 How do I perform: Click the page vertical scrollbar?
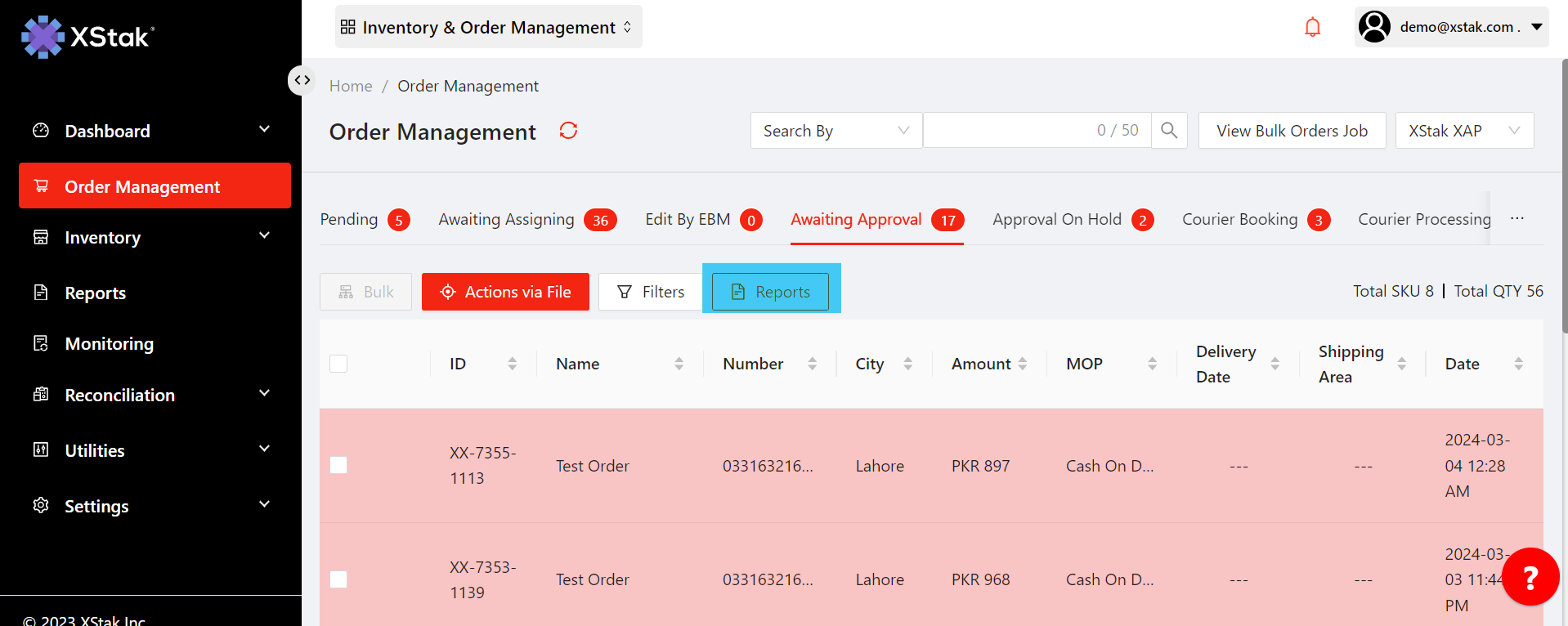pos(1564,196)
